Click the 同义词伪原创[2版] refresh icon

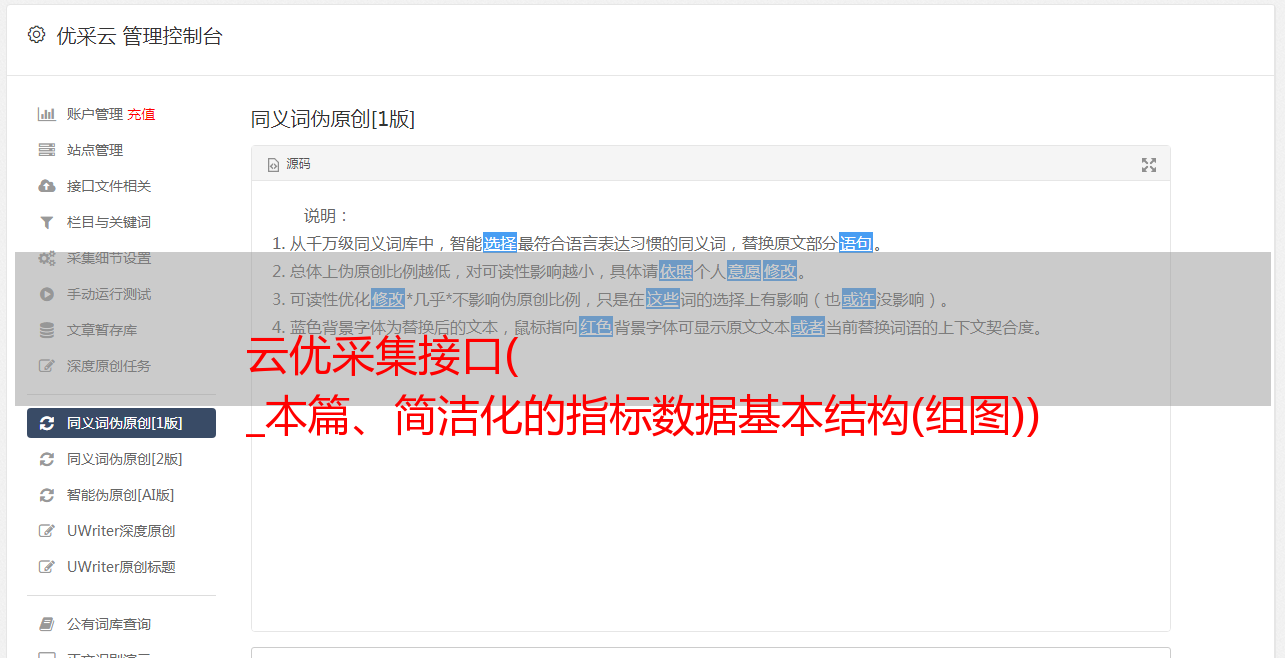point(46,459)
